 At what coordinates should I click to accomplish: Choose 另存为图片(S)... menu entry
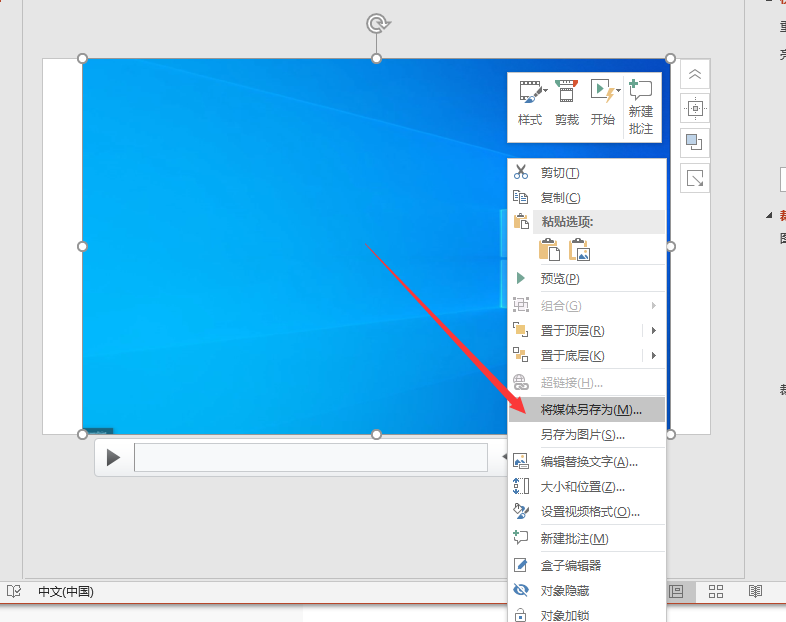(587, 435)
